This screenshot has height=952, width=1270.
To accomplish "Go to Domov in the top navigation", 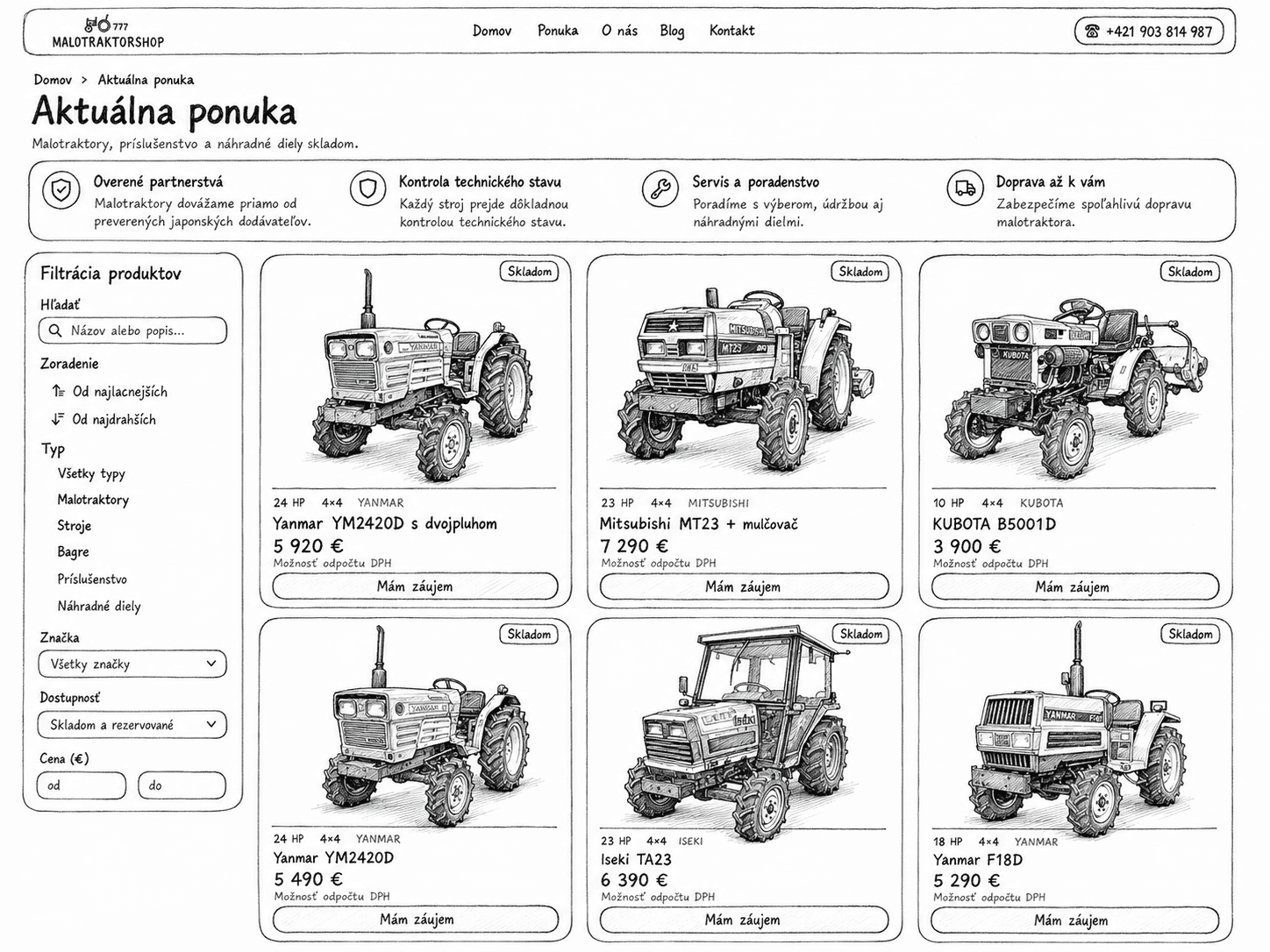I will [x=492, y=31].
